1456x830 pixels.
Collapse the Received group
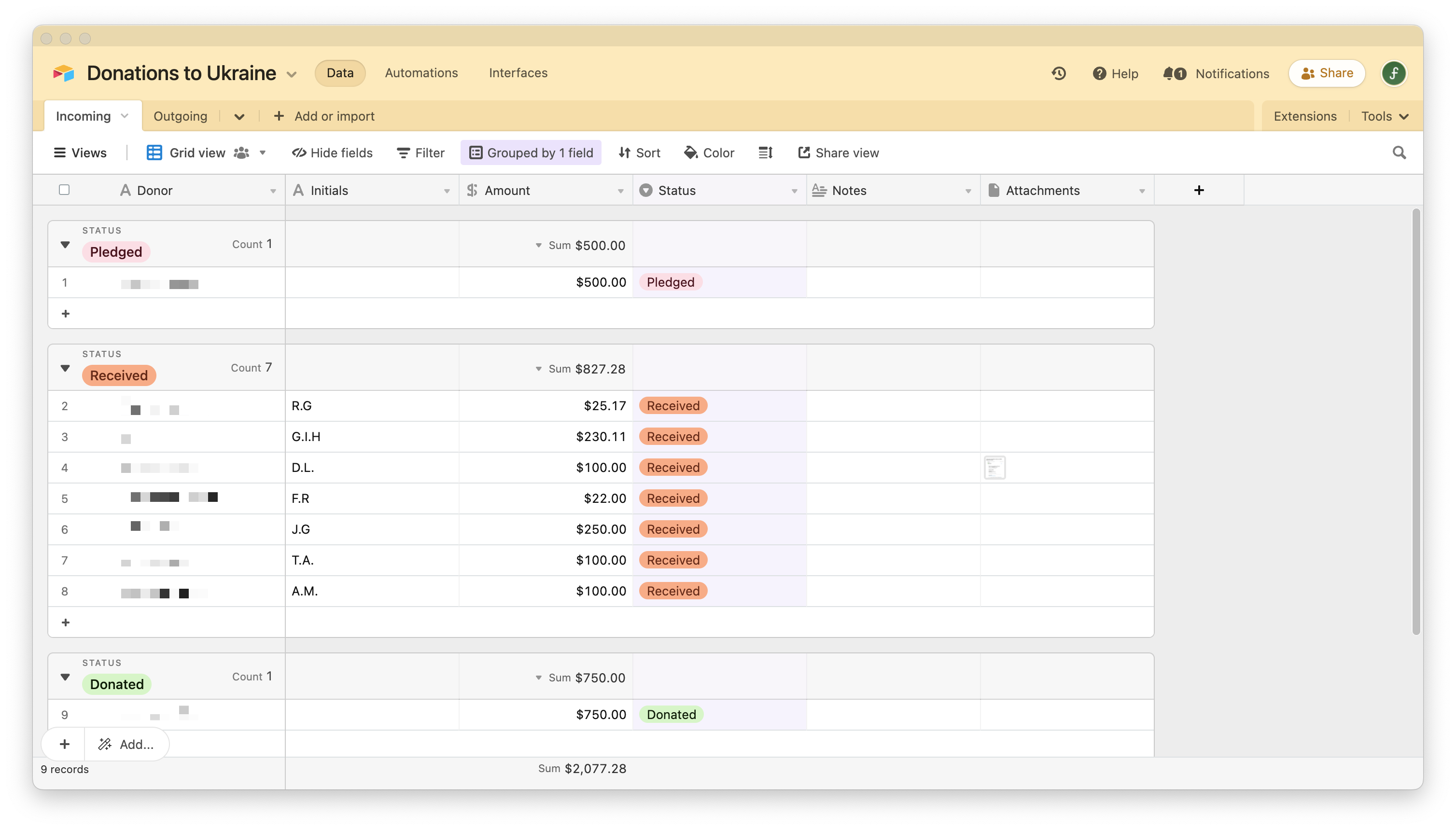coord(65,368)
